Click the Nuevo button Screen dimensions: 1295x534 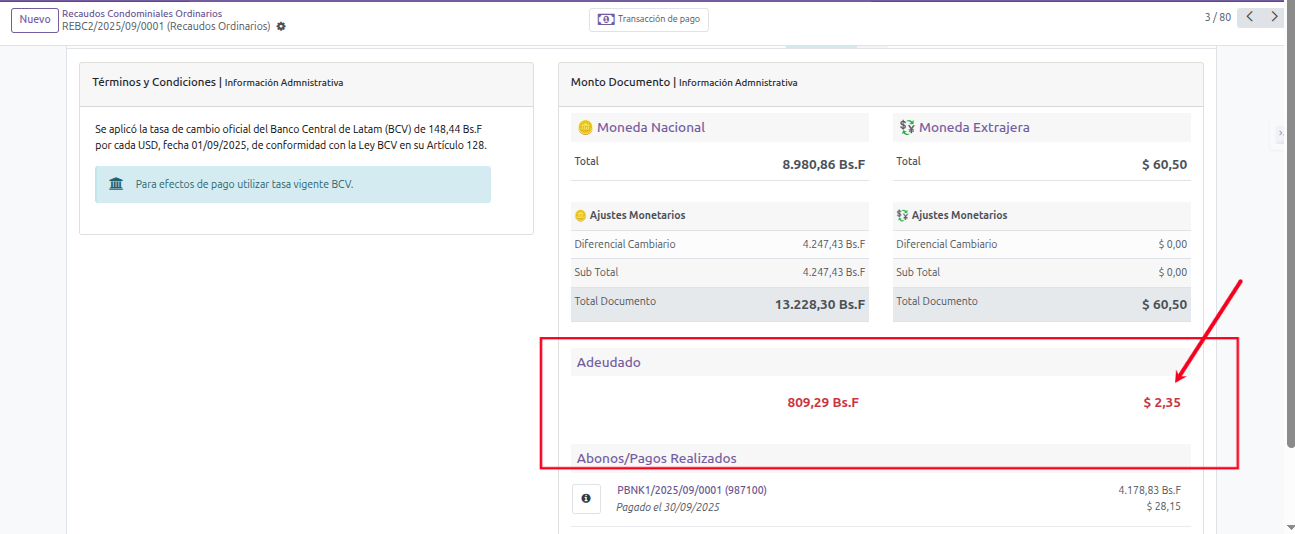35,20
